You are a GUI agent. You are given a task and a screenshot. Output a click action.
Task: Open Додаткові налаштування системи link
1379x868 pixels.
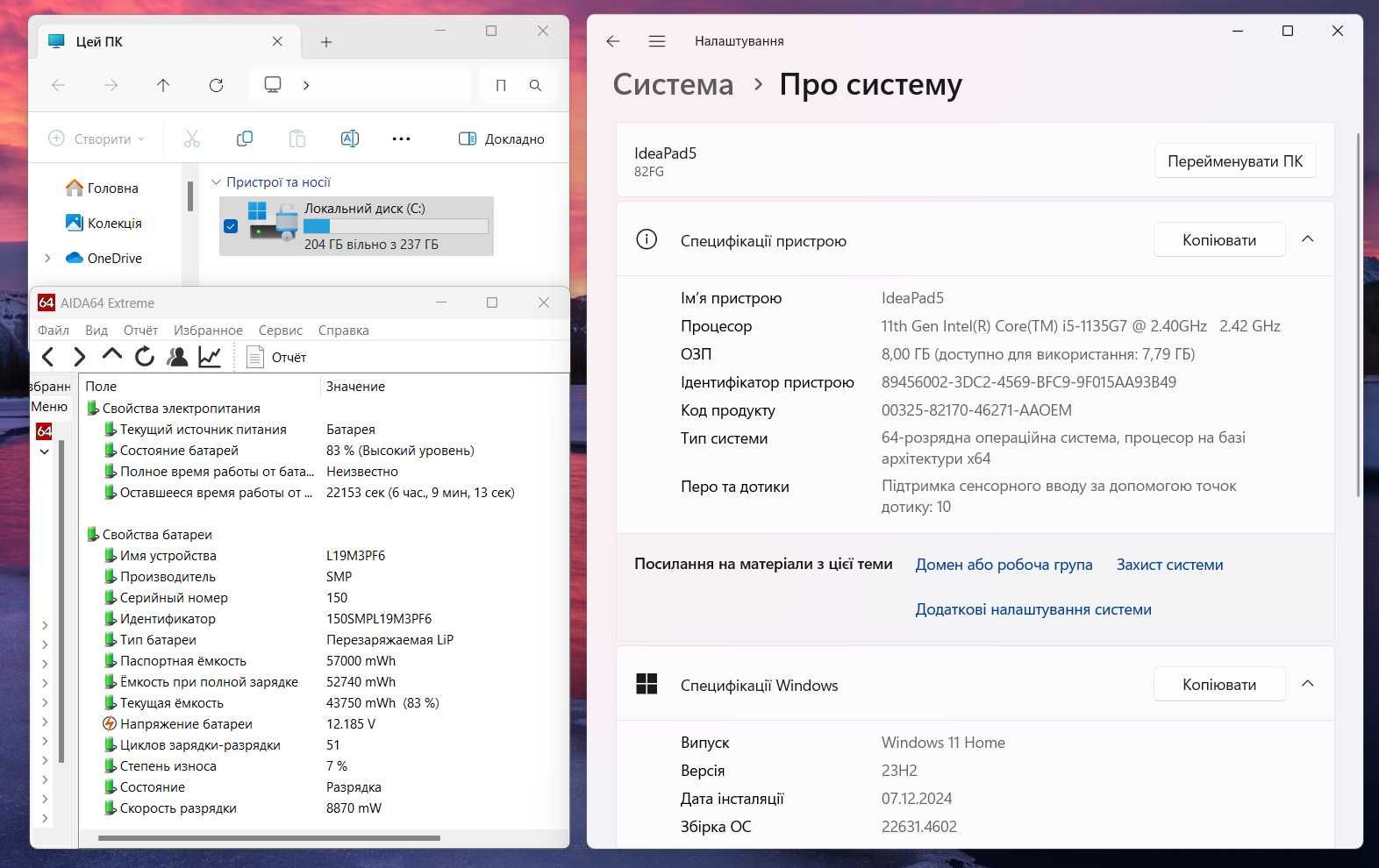tap(1033, 609)
